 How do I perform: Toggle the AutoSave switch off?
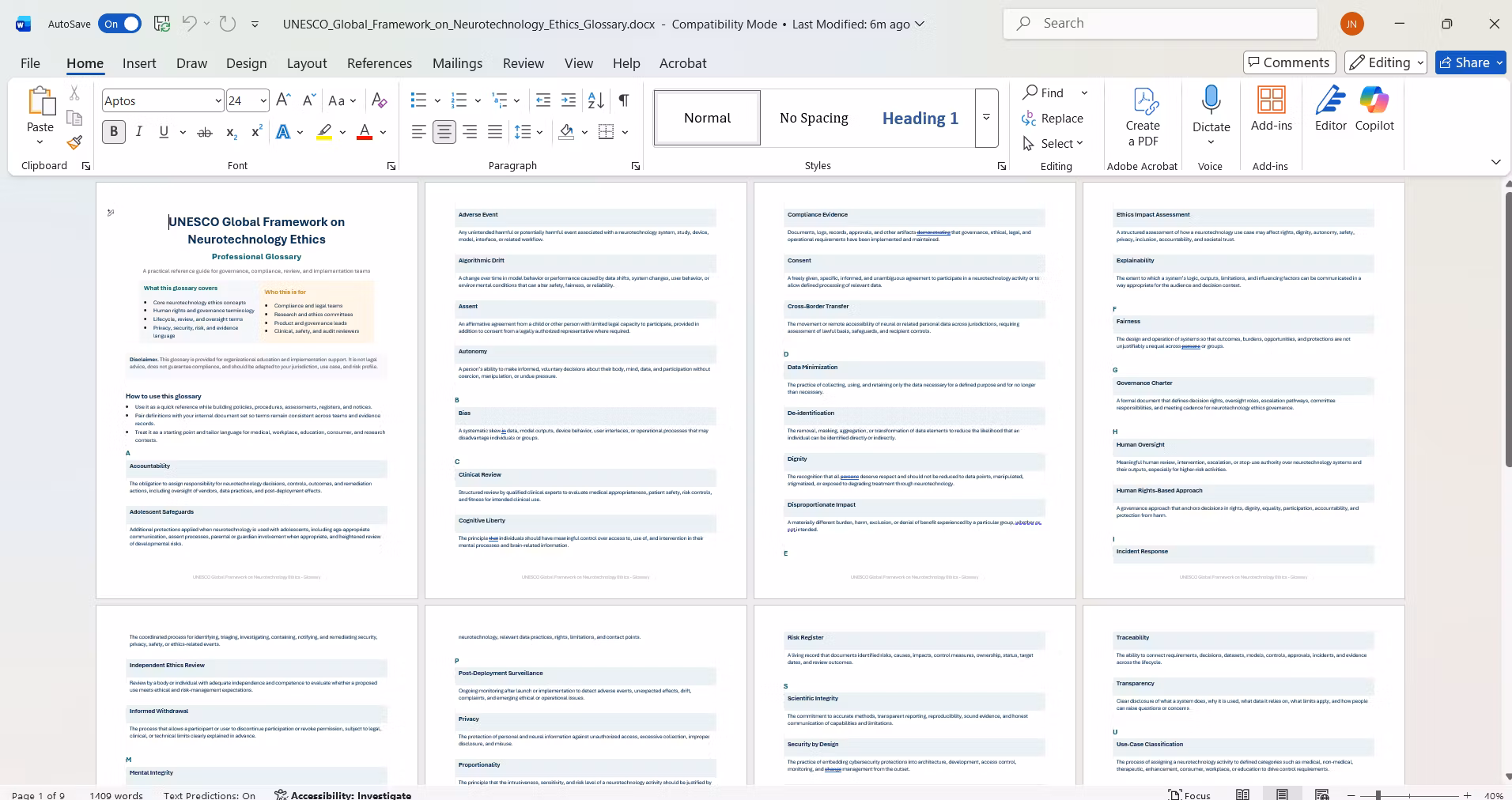pyautogui.click(x=119, y=24)
